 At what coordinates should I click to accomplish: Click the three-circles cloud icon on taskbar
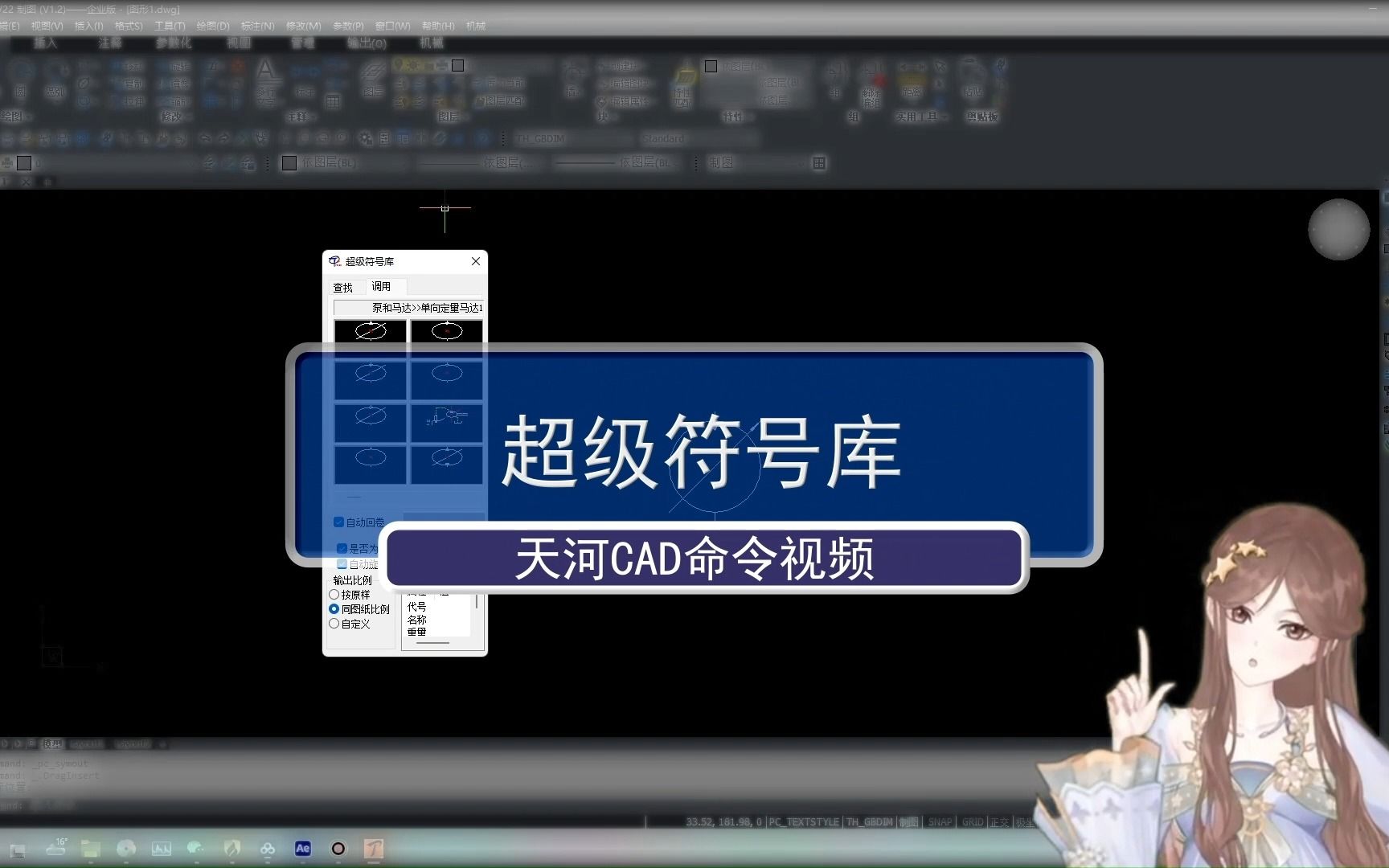[x=268, y=848]
